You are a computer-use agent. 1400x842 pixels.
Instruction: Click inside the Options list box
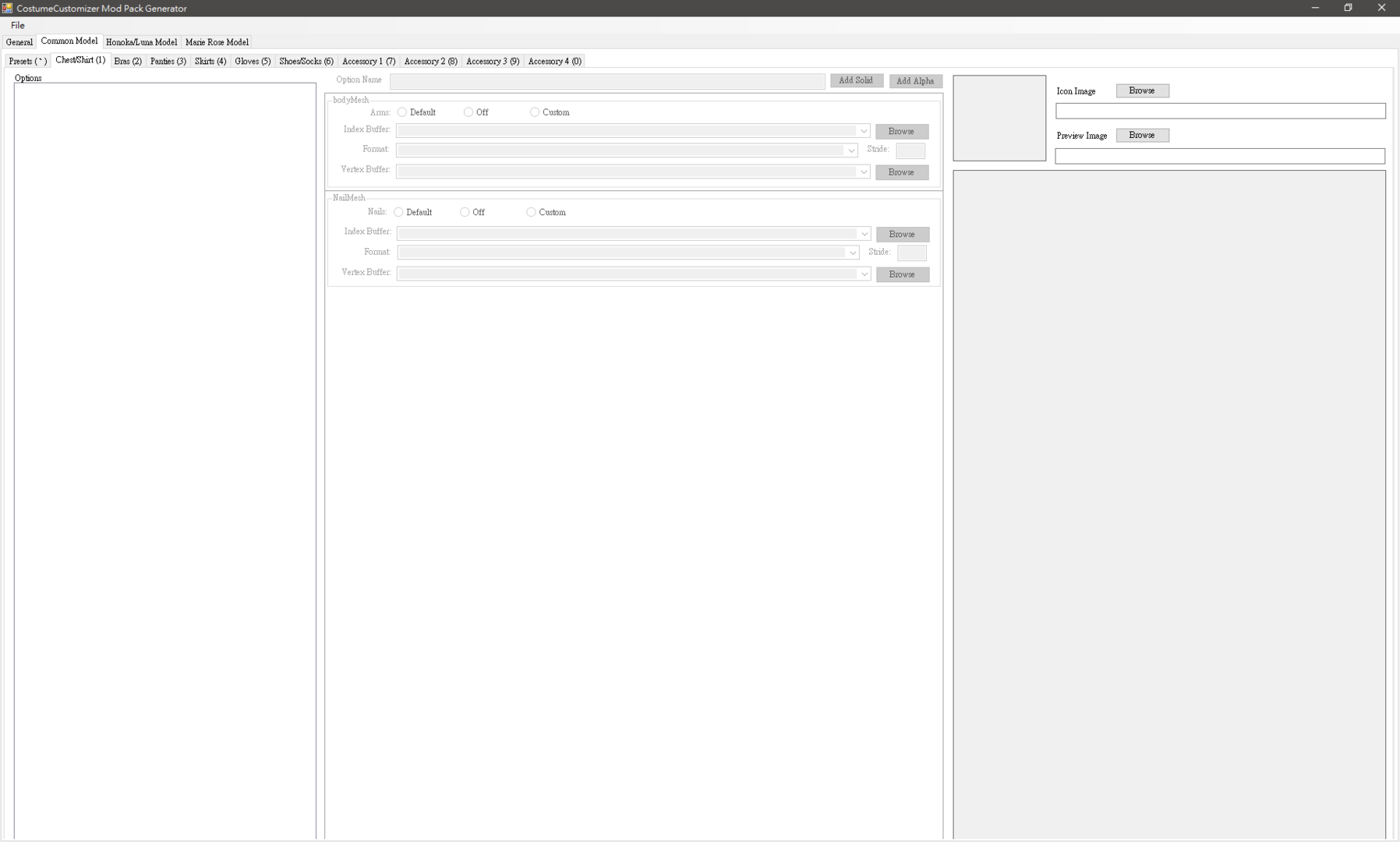coord(165,462)
